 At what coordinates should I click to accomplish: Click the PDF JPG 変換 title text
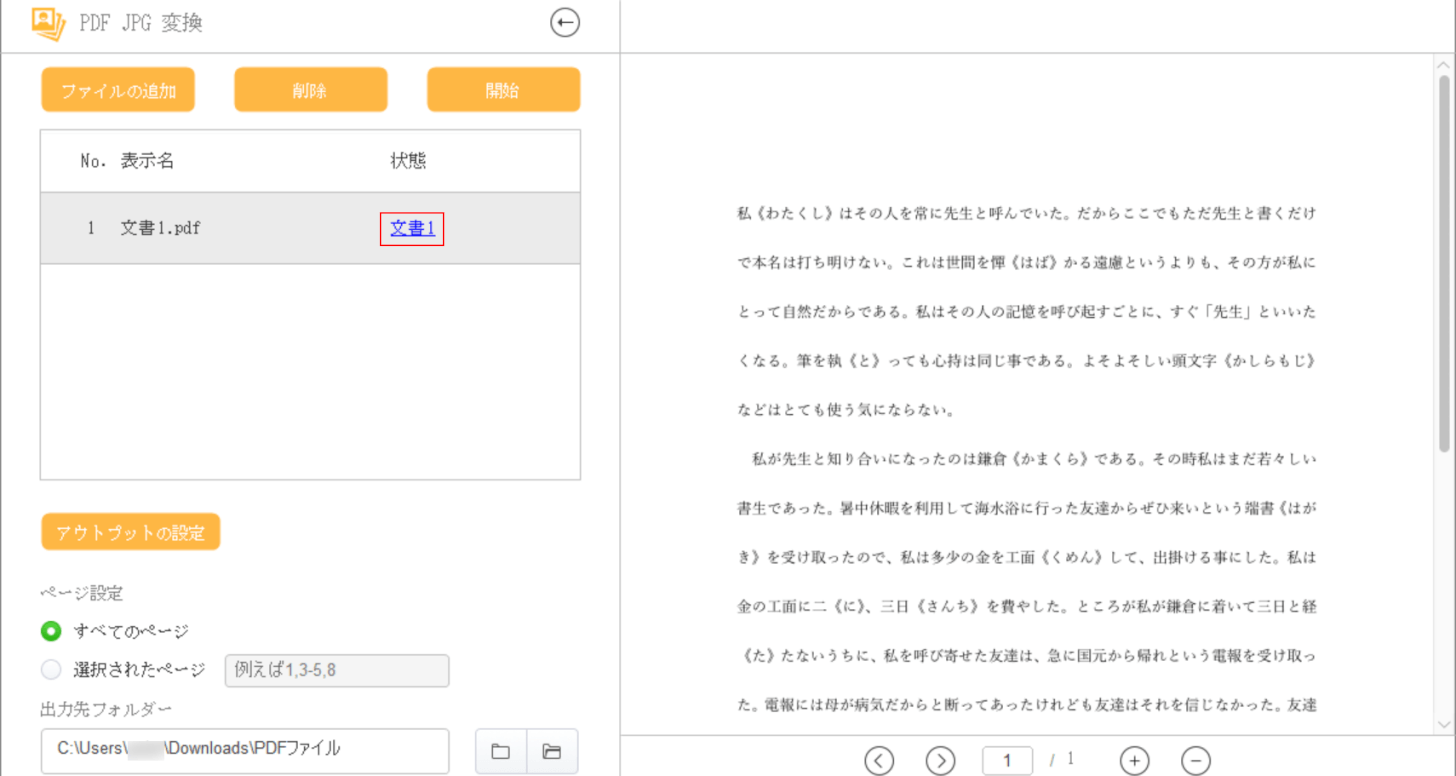(139, 23)
